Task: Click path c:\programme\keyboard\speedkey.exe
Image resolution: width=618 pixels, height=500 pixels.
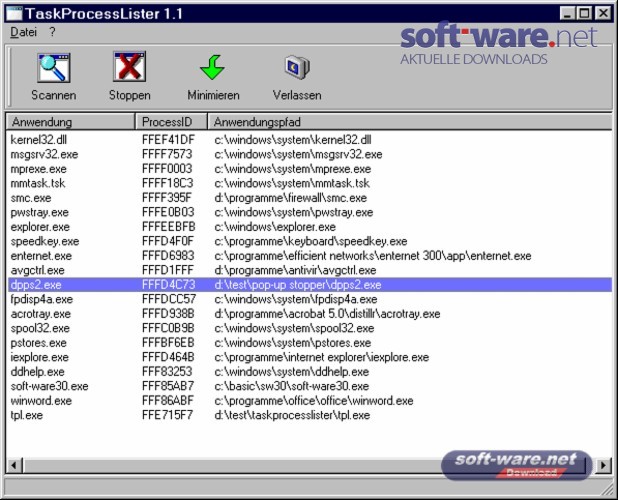Action: point(311,241)
